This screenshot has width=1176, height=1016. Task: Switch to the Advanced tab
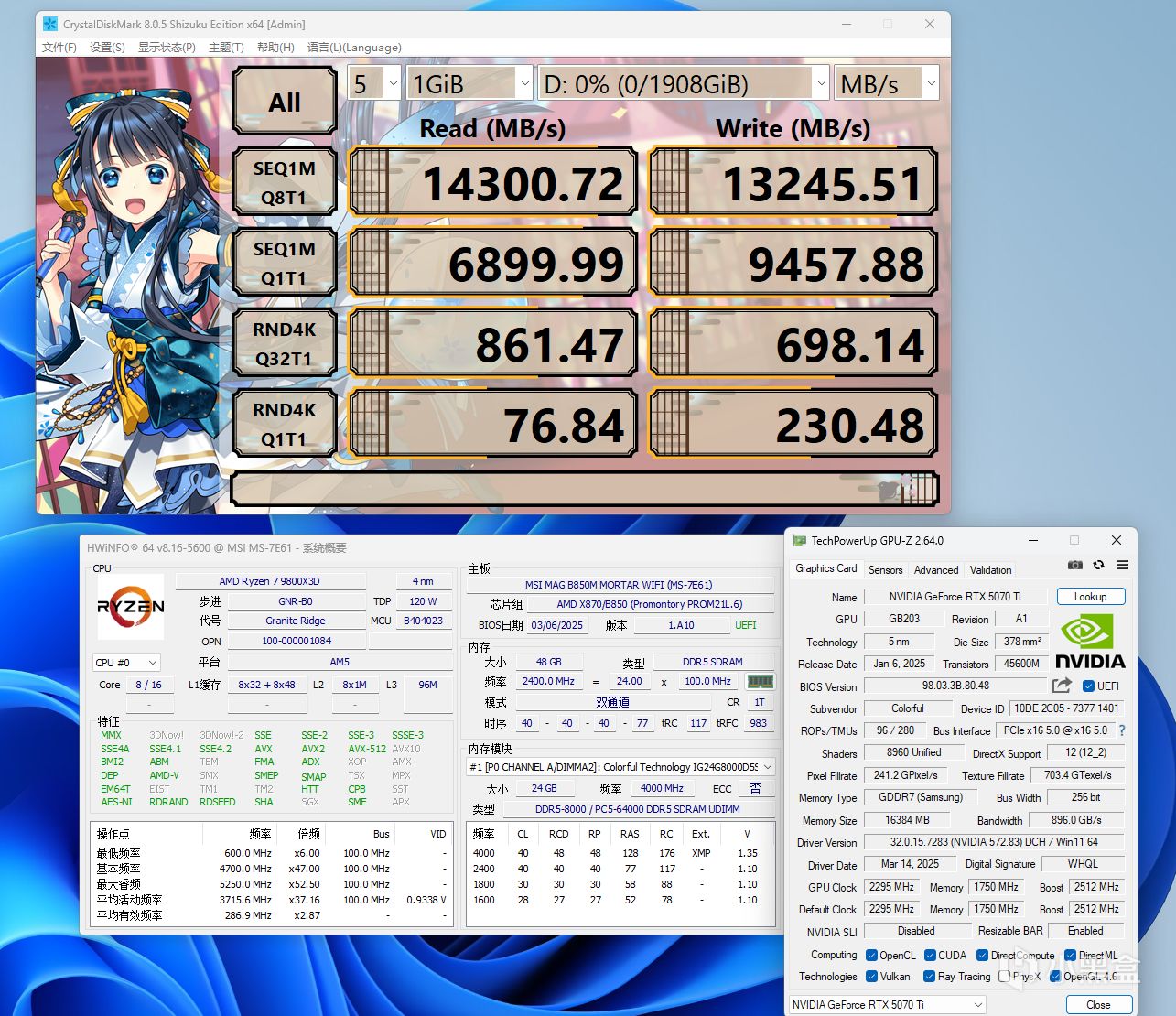click(x=936, y=569)
